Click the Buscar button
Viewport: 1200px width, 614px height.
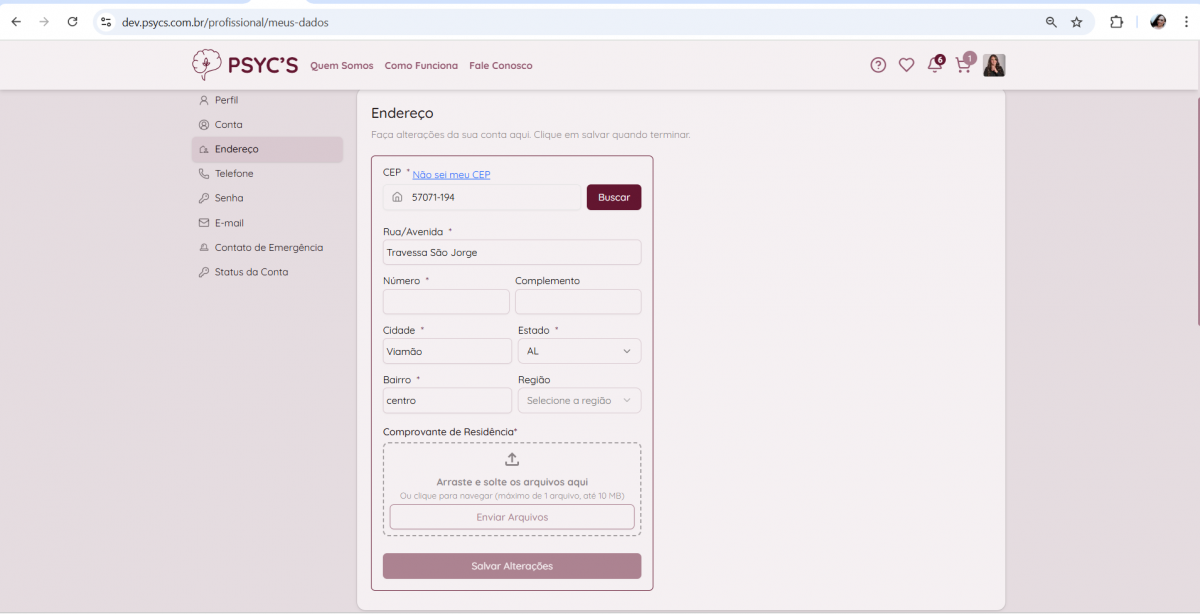(x=614, y=197)
